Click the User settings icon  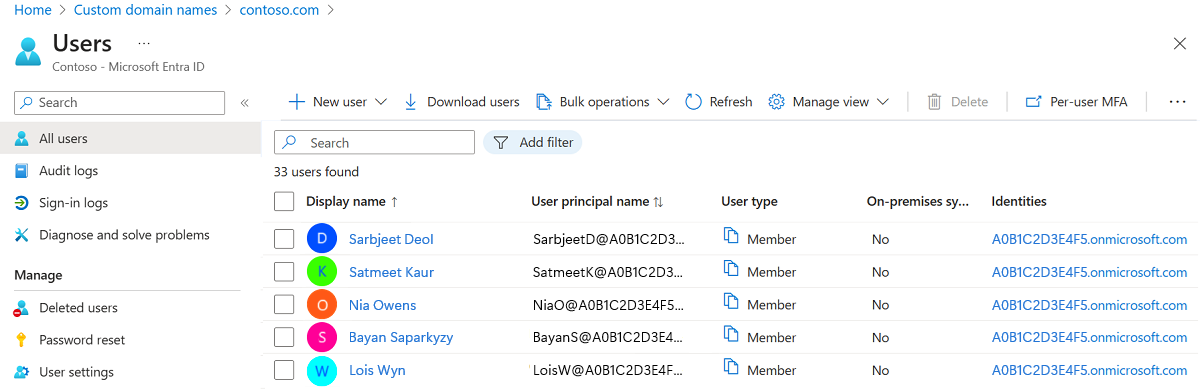pyautogui.click(x=22, y=372)
